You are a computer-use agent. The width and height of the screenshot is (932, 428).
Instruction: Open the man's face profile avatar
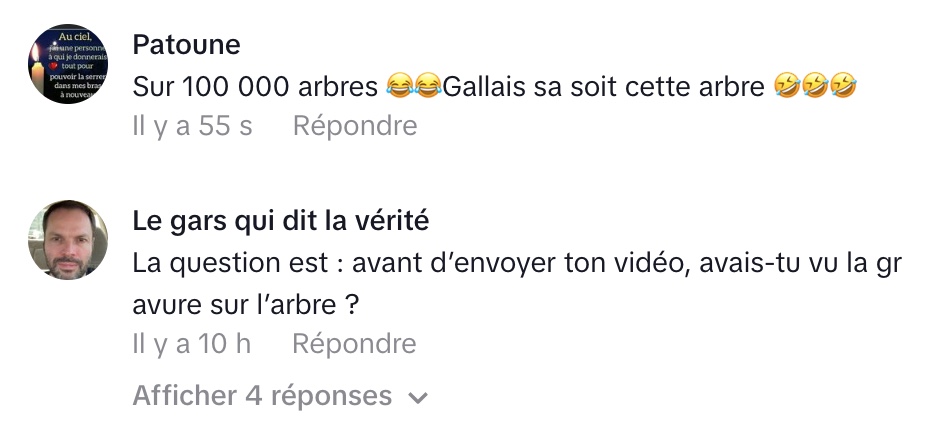pos(68,240)
